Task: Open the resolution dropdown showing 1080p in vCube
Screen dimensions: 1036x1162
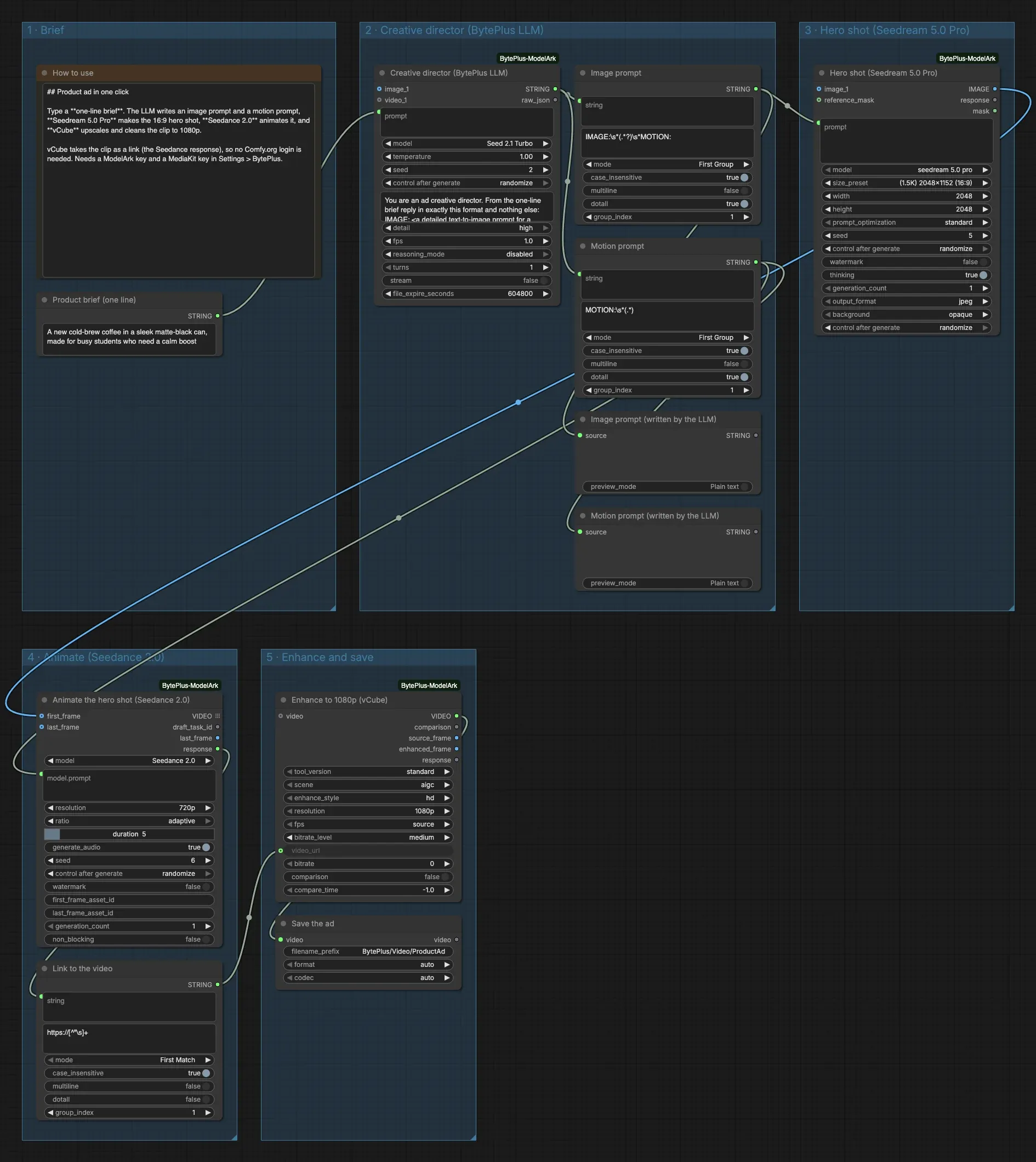Action: pyautogui.click(x=368, y=811)
